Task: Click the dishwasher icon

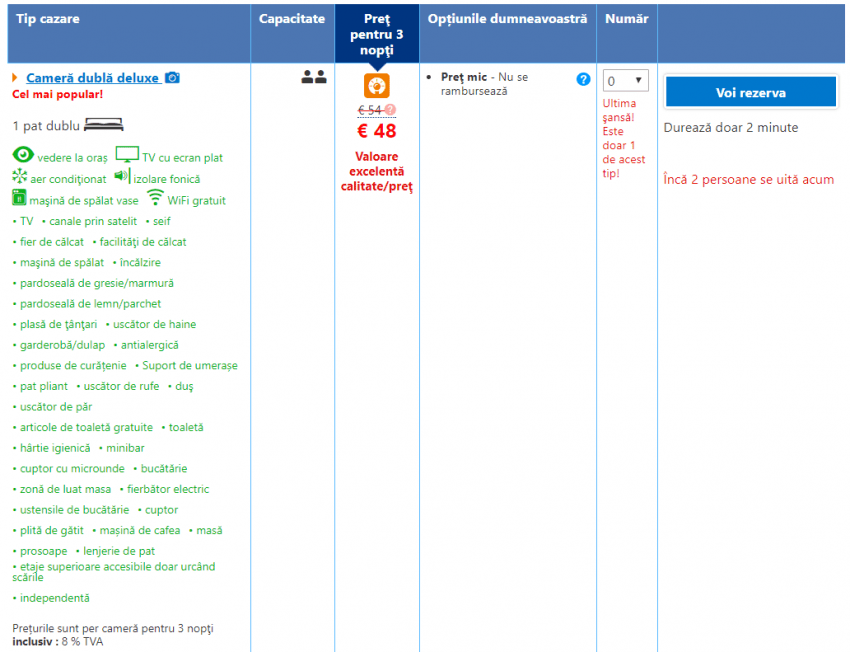Action: pyautogui.click(x=20, y=199)
